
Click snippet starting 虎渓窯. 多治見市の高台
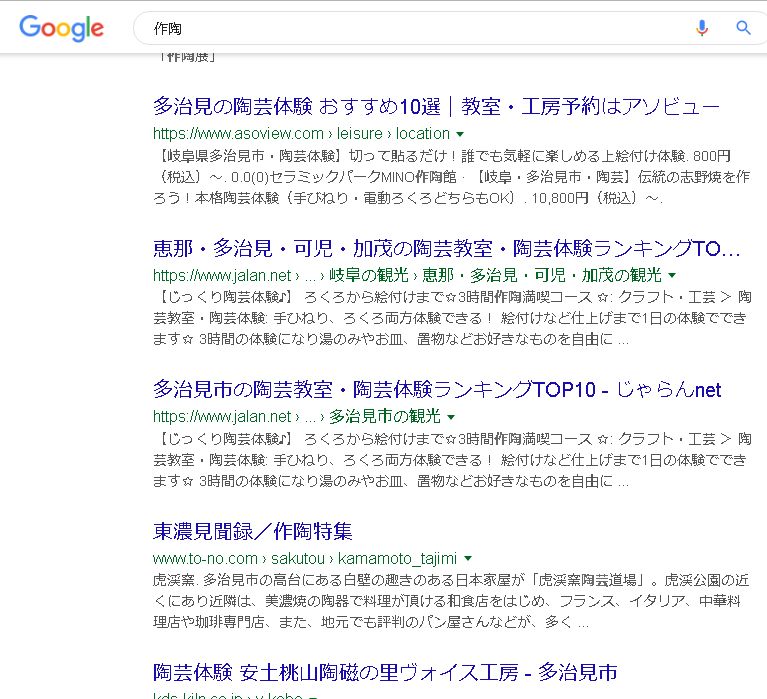[x=451, y=601]
